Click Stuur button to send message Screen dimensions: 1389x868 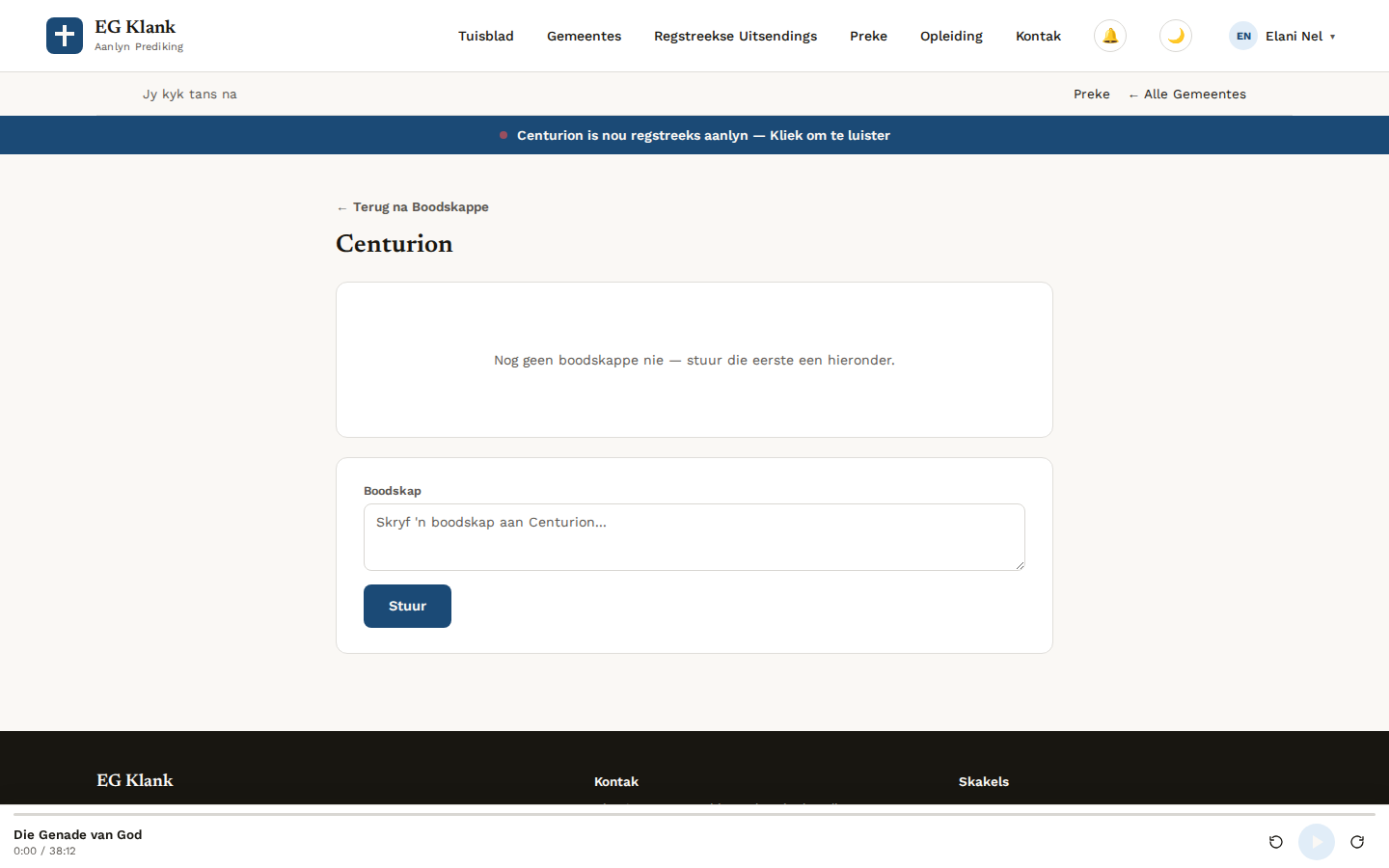[x=407, y=606]
